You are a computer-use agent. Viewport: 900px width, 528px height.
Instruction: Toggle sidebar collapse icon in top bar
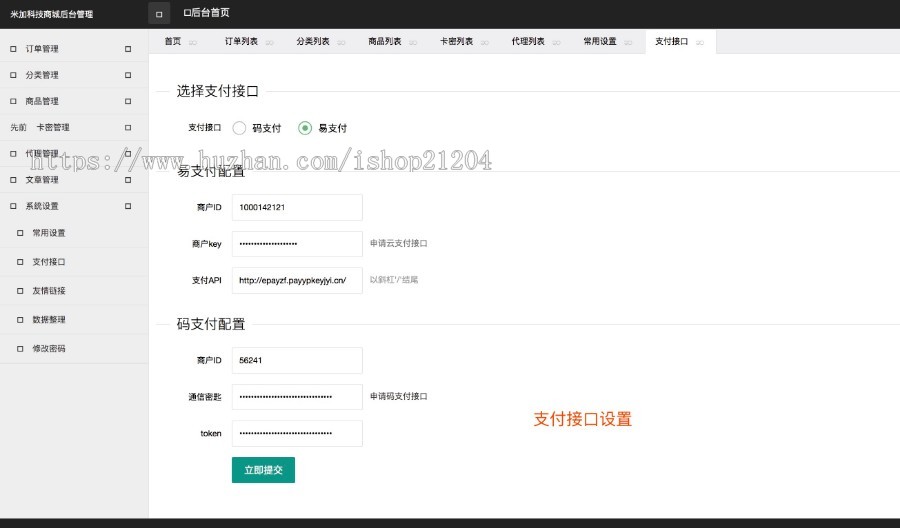coord(159,14)
